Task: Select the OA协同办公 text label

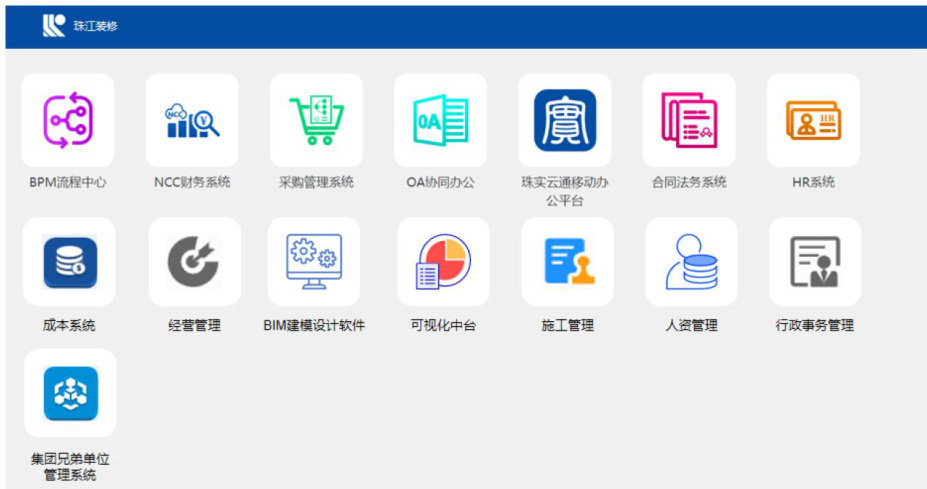Action: coord(440,182)
